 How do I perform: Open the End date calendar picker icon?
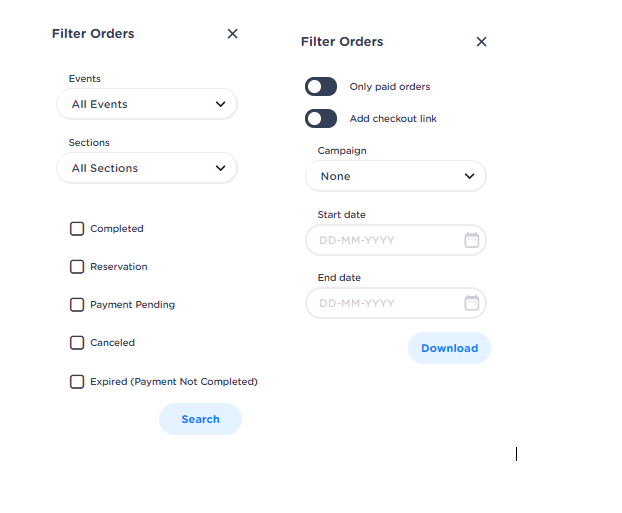472,303
